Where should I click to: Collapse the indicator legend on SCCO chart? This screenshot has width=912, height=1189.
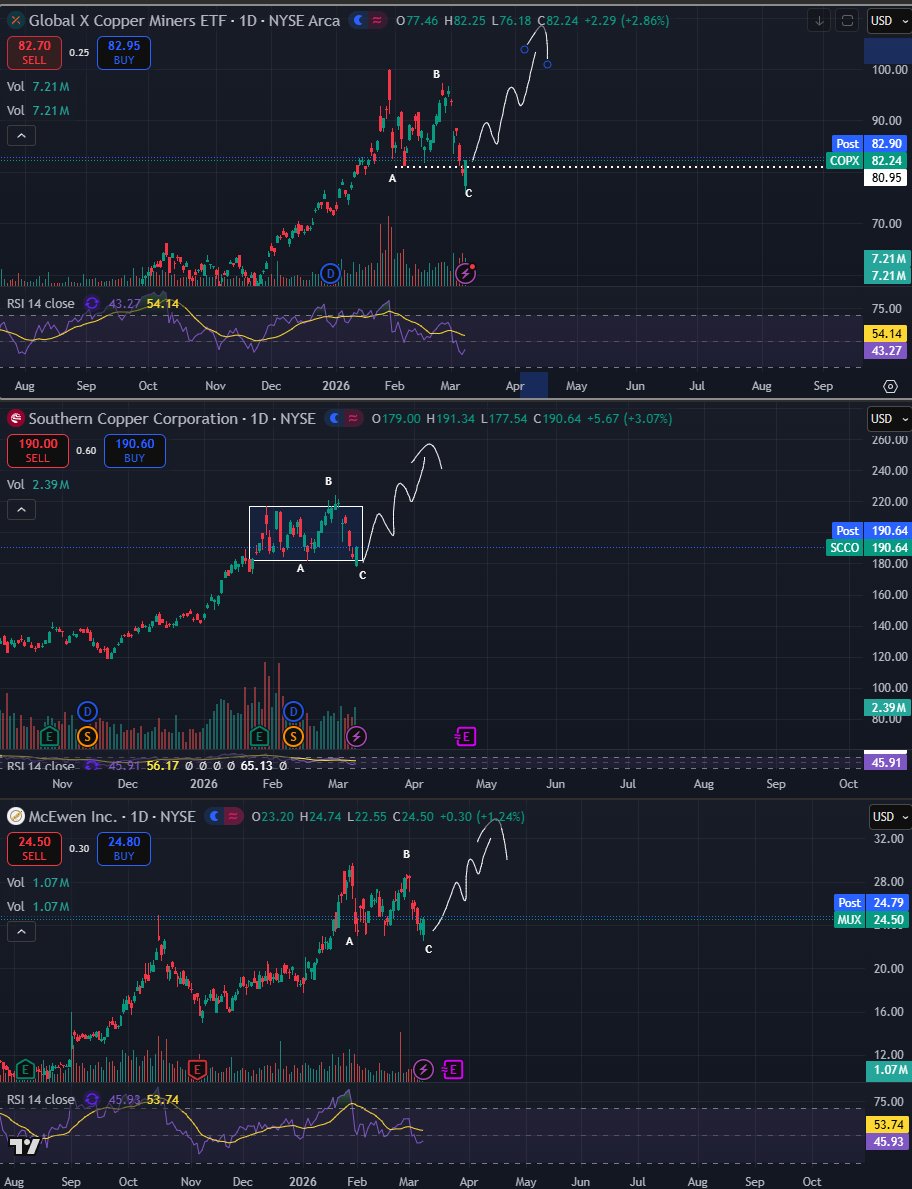(21, 510)
